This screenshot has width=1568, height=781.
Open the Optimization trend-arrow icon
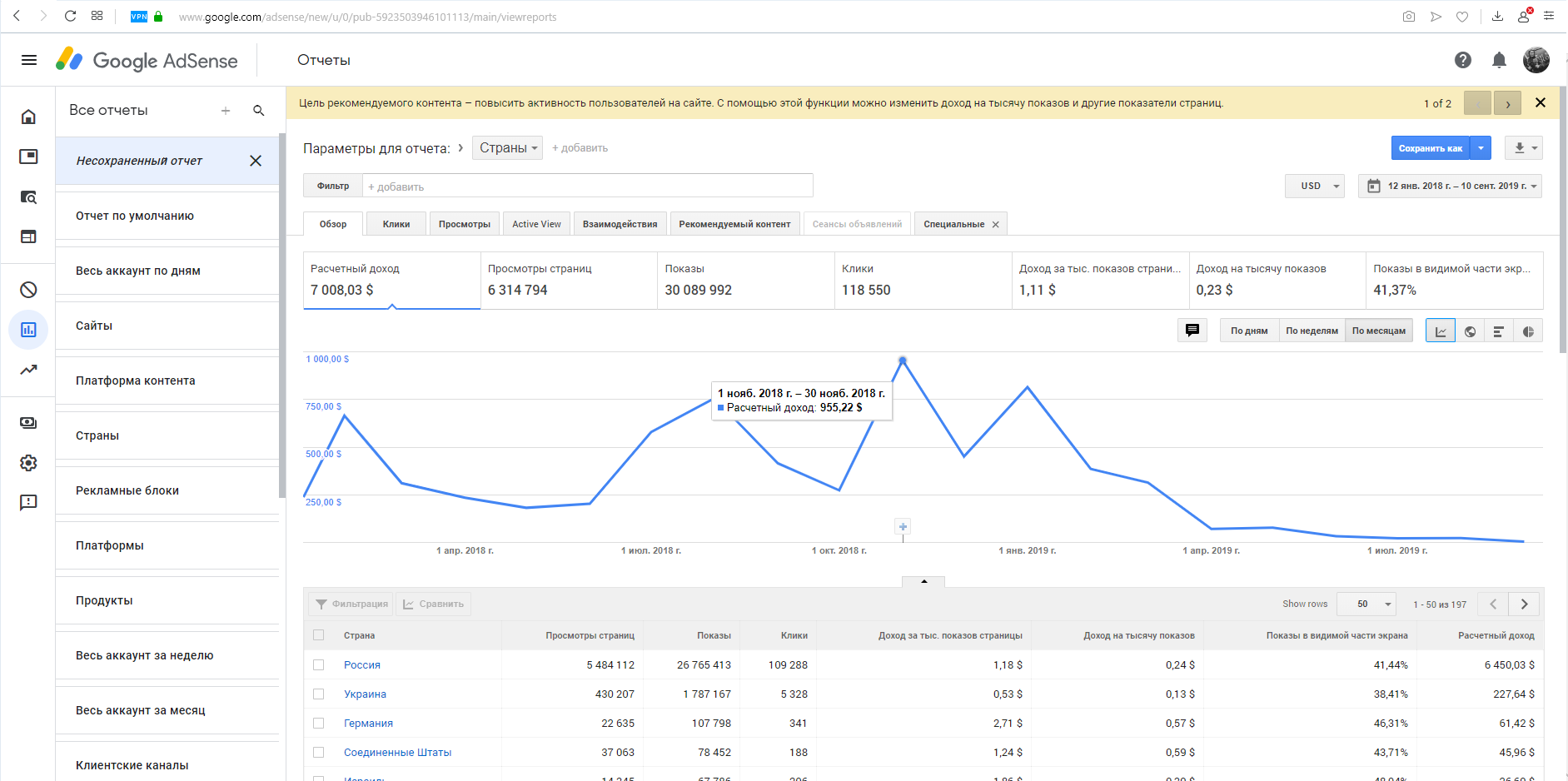click(28, 370)
